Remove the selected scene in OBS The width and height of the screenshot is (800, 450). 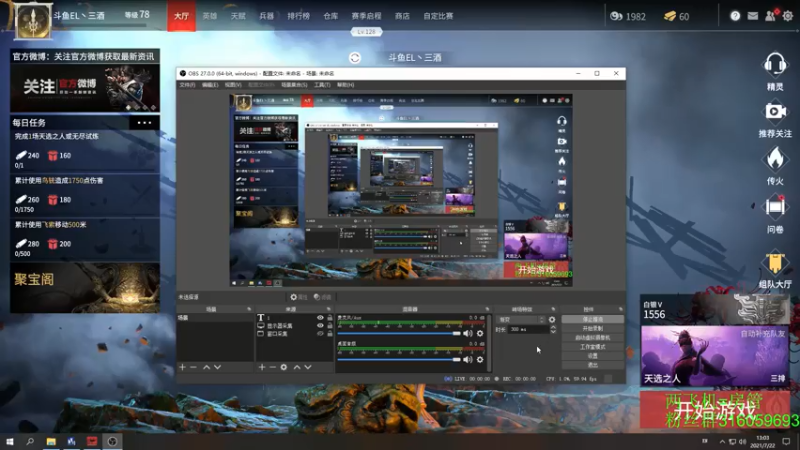coord(193,367)
